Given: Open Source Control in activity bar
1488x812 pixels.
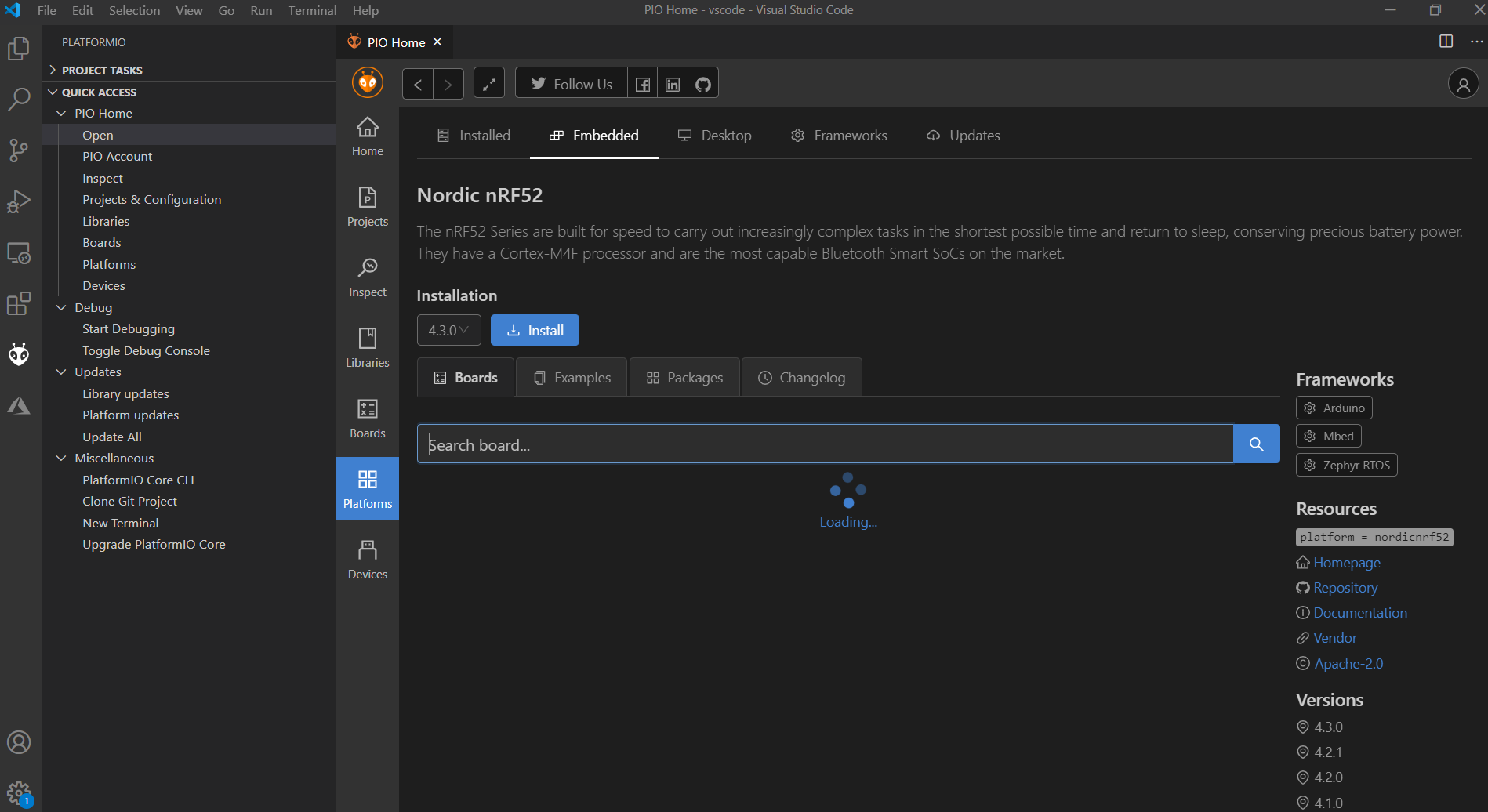Looking at the screenshot, I should (19, 150).
